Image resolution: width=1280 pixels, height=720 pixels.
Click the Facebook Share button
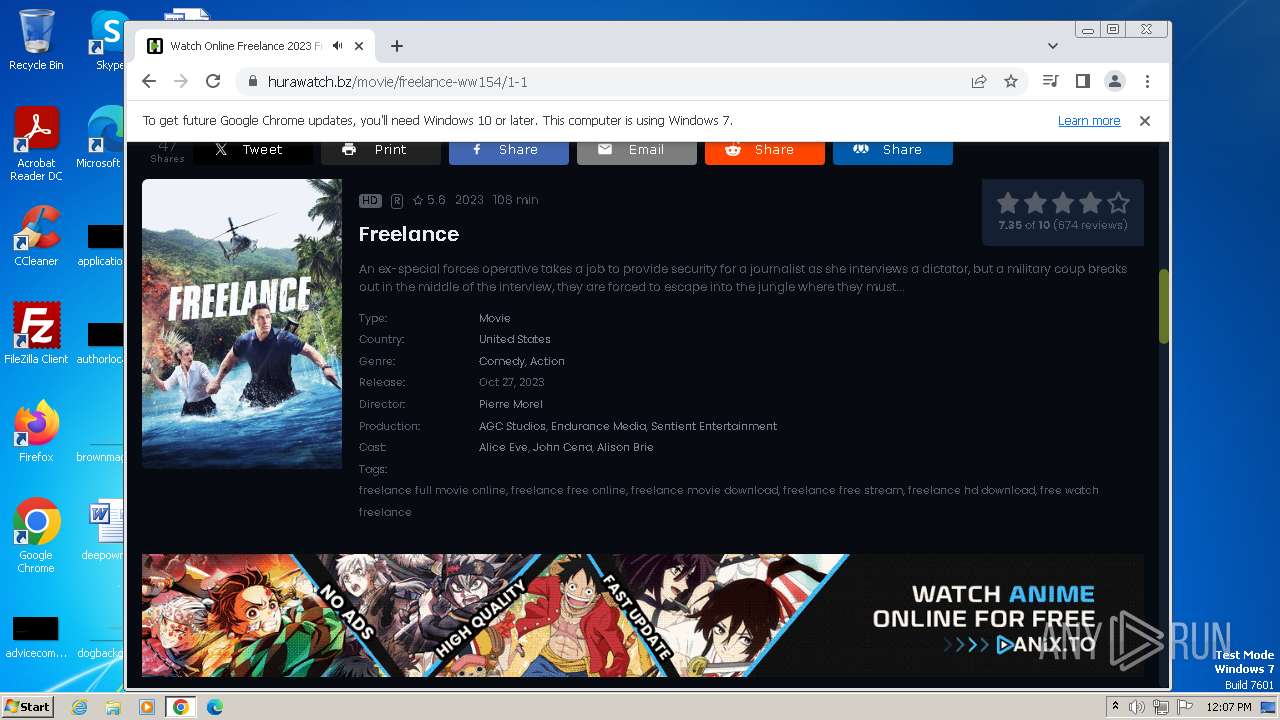coord(508,150)
